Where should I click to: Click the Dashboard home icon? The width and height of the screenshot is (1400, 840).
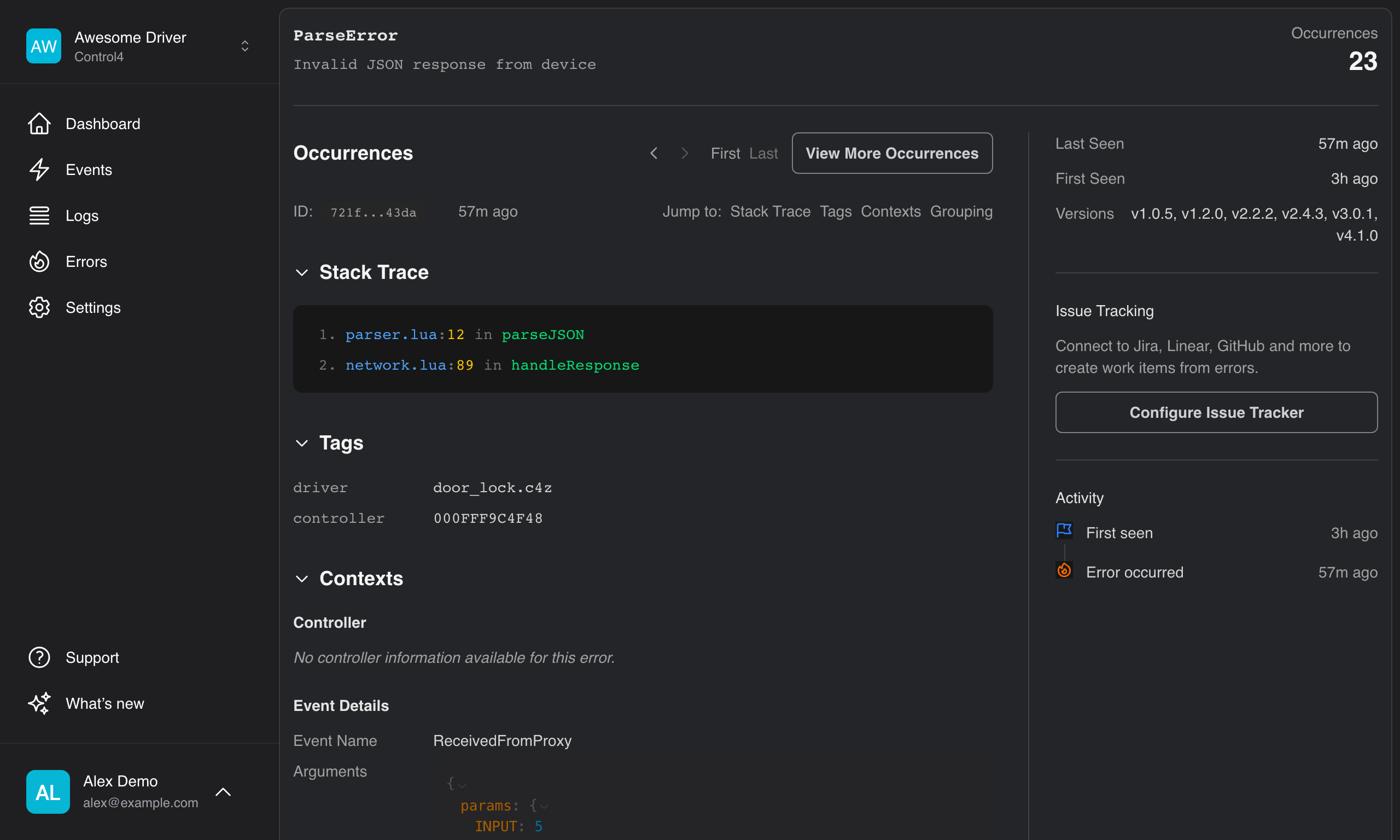point(39,124)
